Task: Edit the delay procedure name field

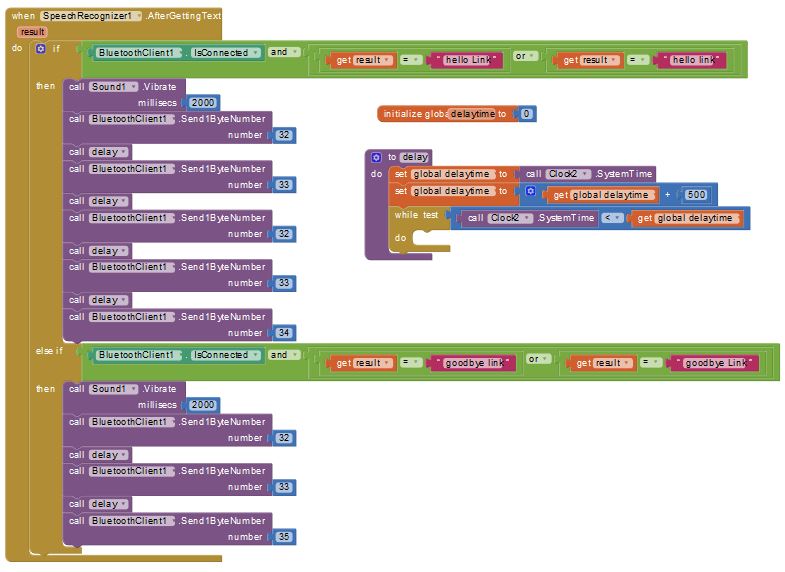Action: (415, 157)
